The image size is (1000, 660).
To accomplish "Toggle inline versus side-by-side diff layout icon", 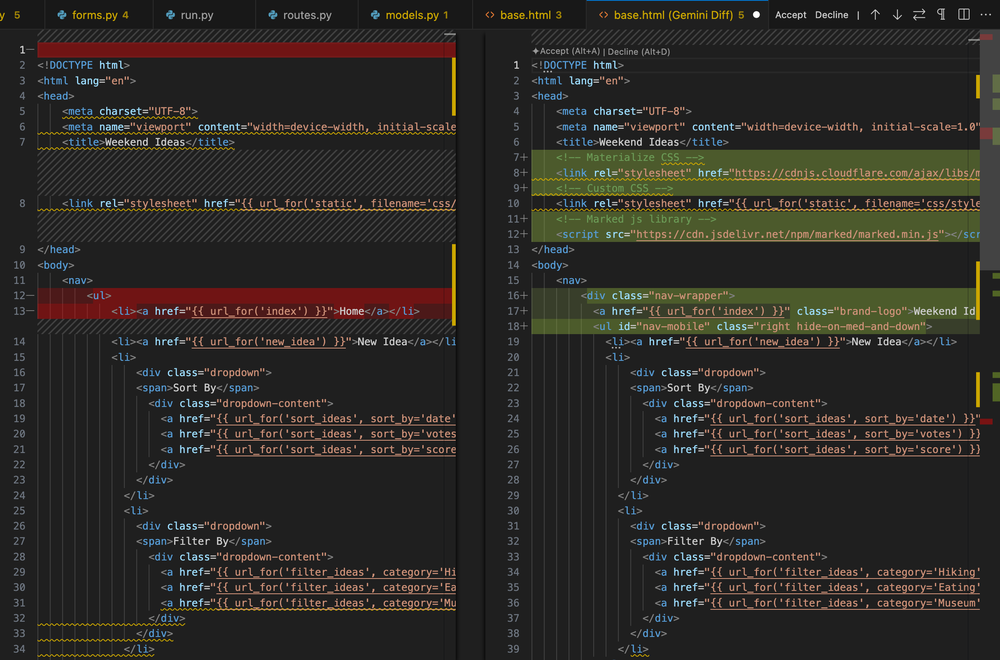I will [964, 15].
